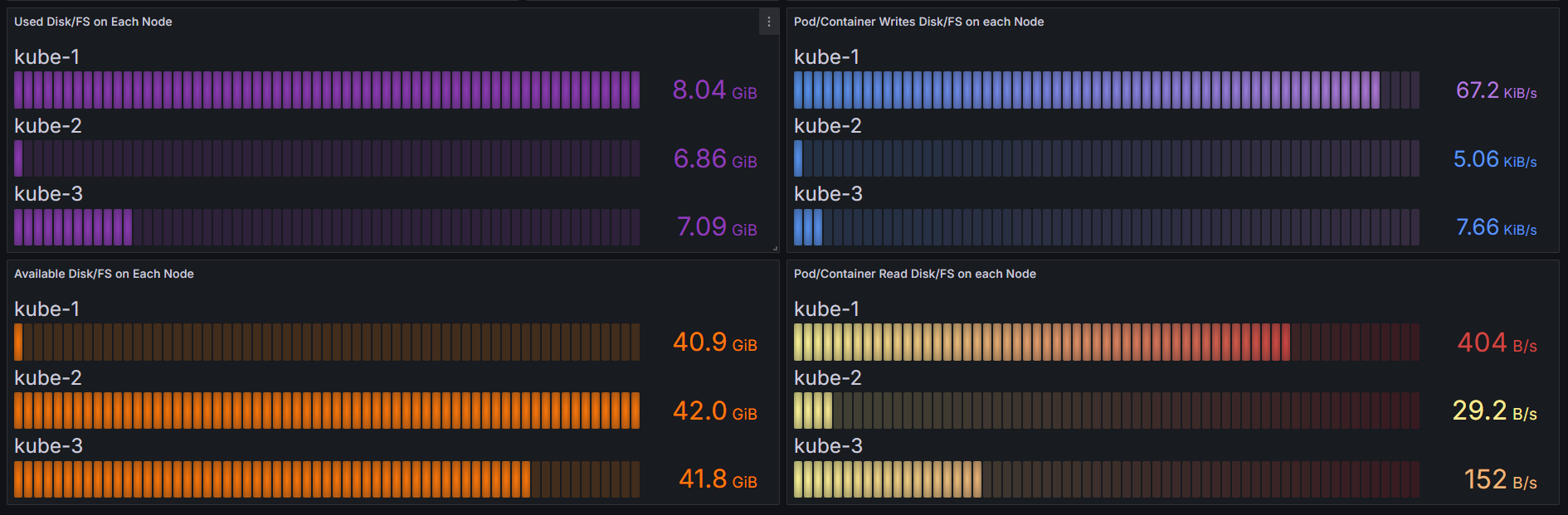Click the kube-3 label in Pod Writes panel
This screenshot has height=515, width=1568.
pyautogui.click(x=828, y=194)
